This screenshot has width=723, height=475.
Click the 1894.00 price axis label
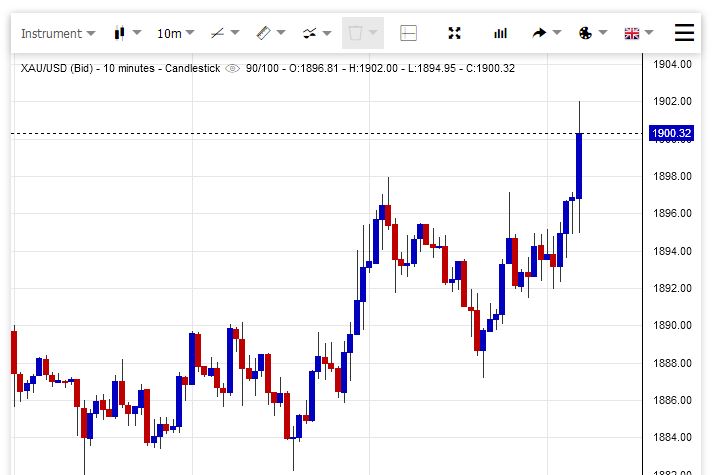[672, 251]
